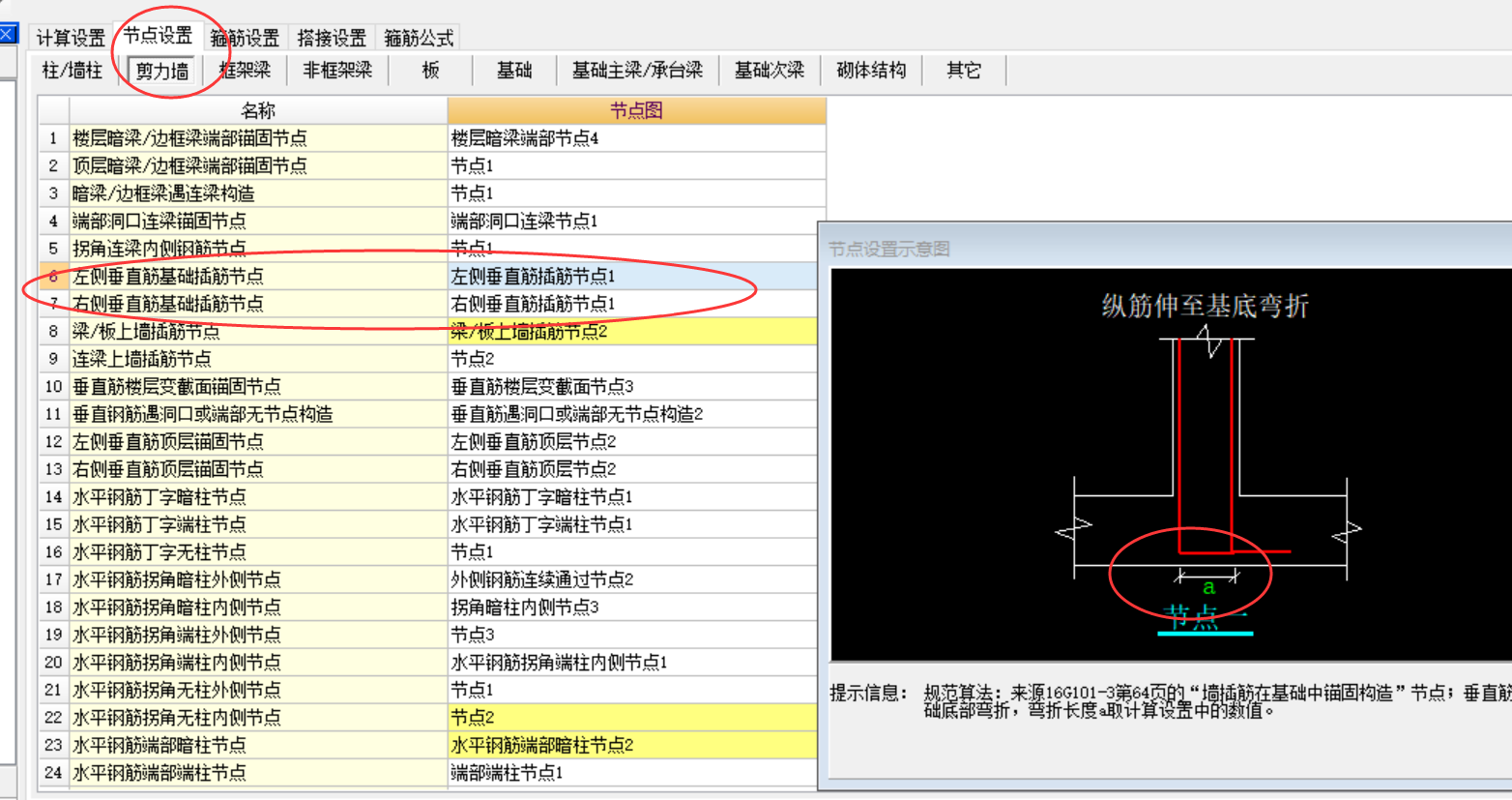The image size is (1512, 800).
Task: Select the 砌体结构 category
Action: point(871,71)
